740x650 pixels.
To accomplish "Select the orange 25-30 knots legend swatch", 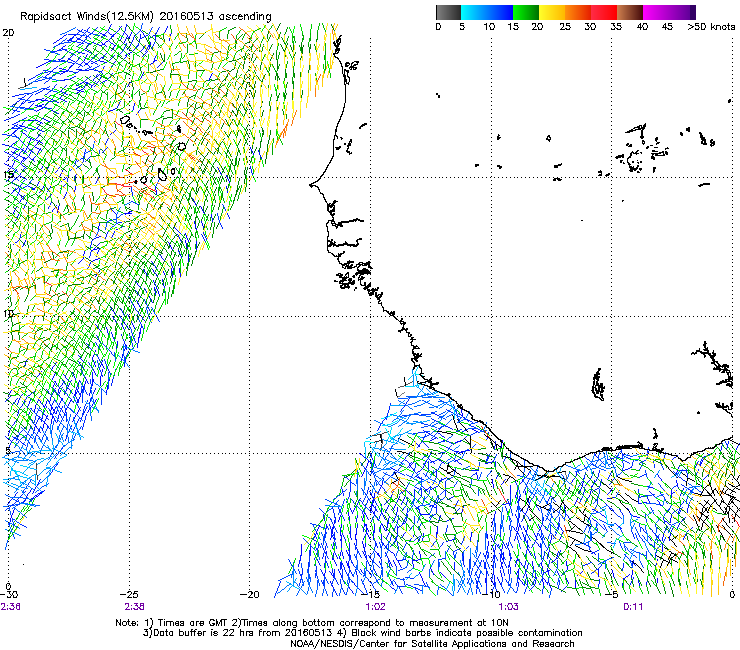I will point(578,12).
